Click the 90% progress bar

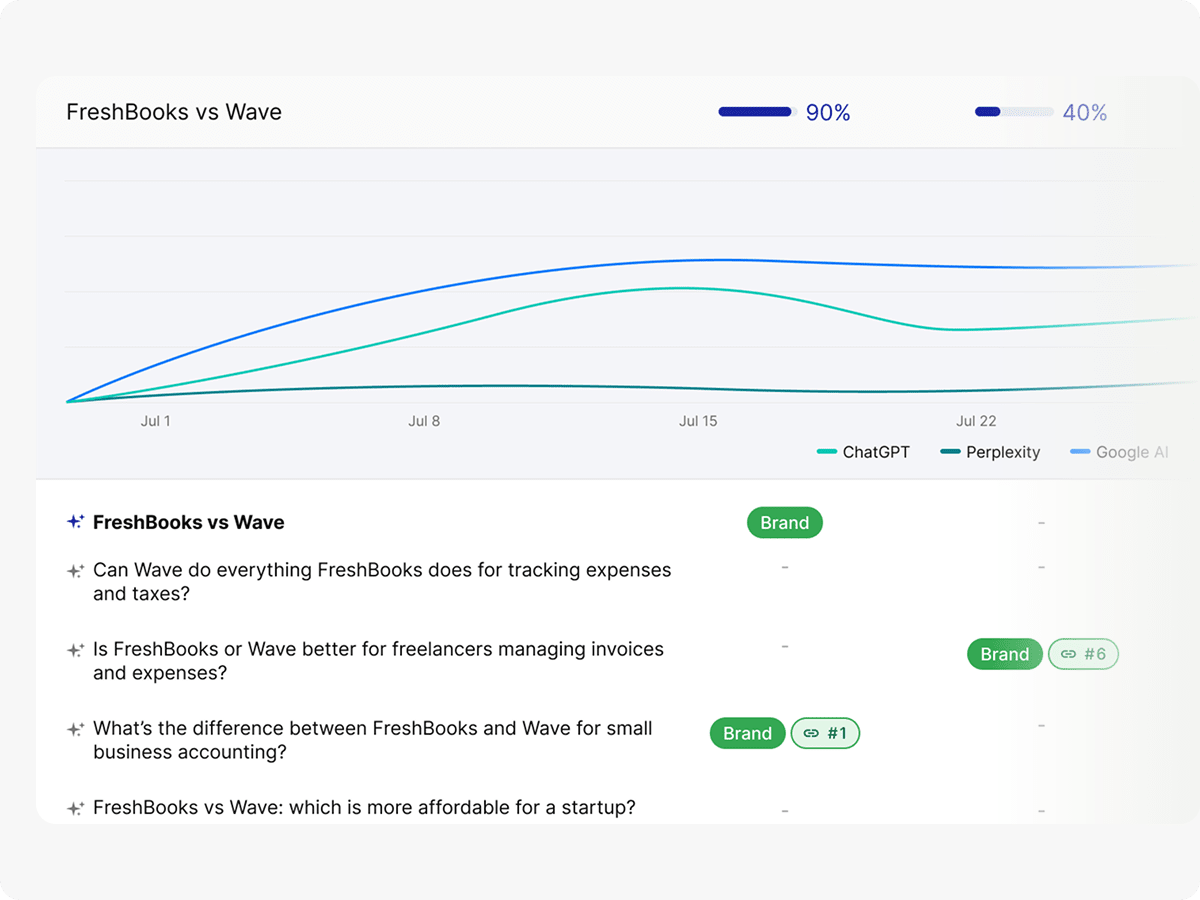click(755, 112)
